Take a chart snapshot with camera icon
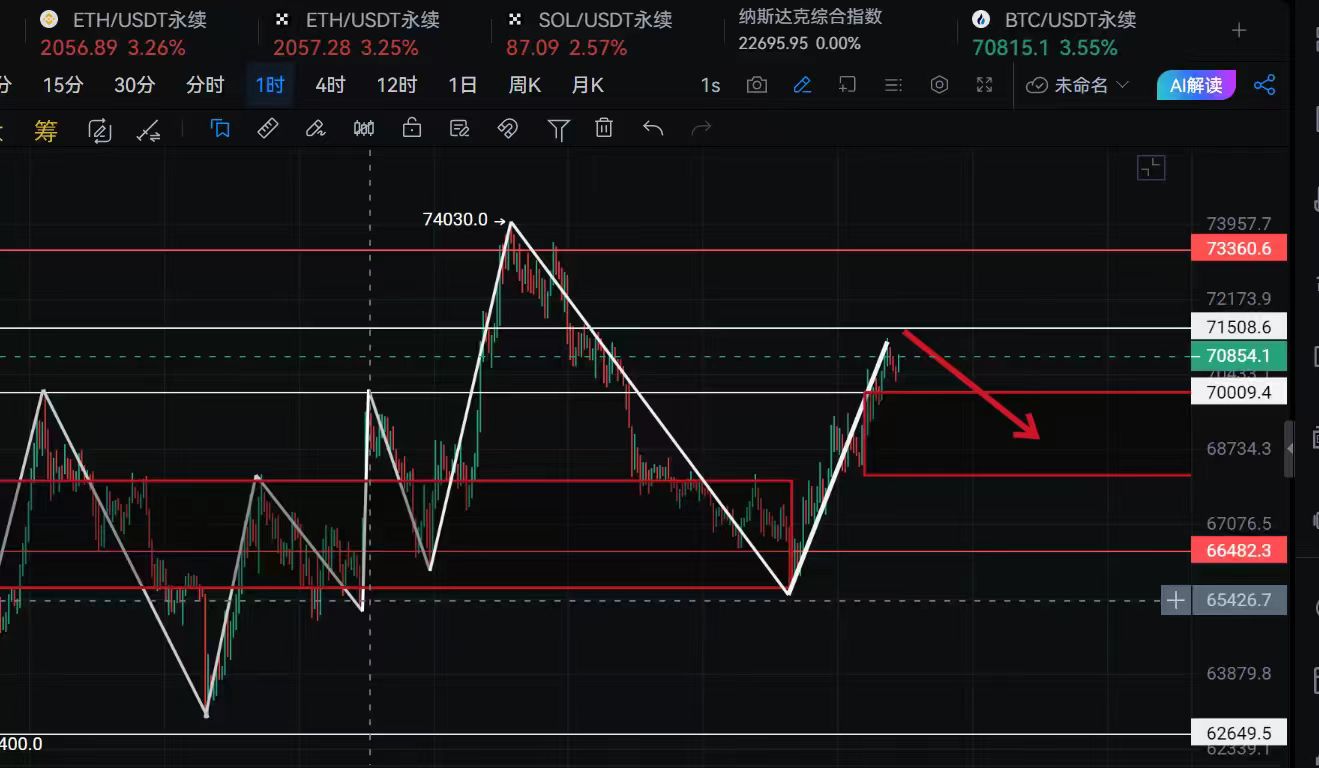The height and width of the screenshot is (768, 1319). tap(757, 85)
